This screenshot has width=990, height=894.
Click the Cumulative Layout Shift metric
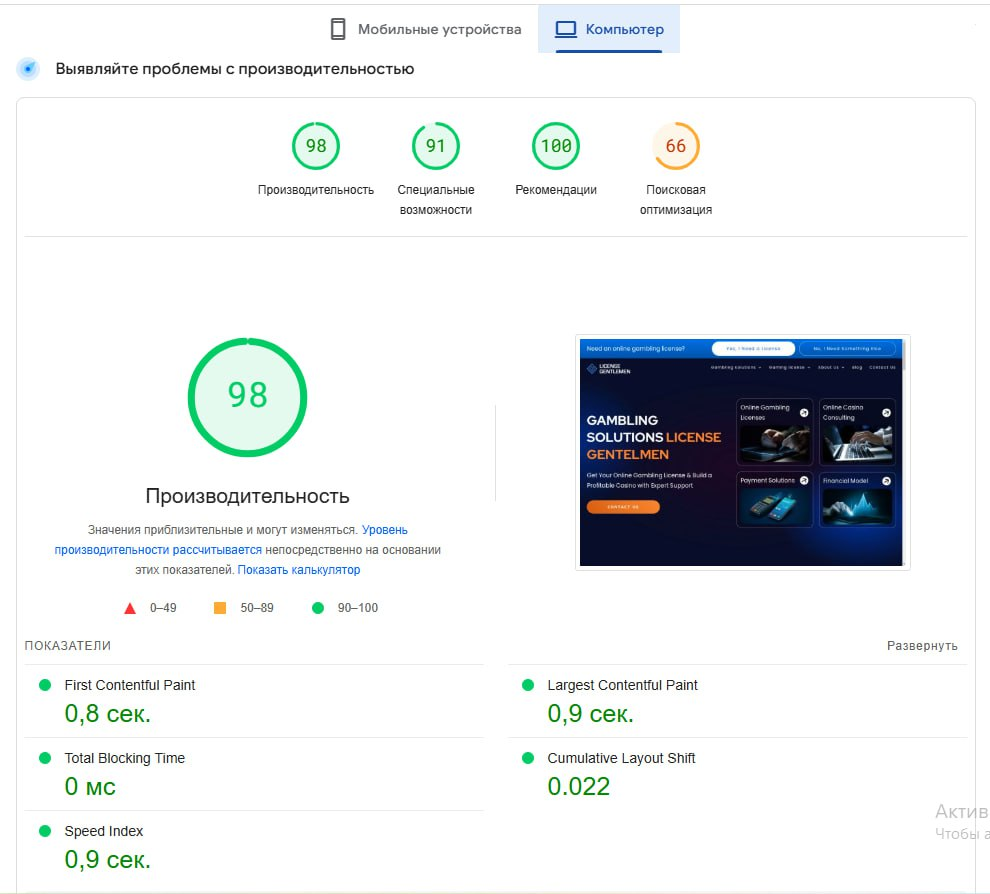pyautogui.click(x=621, y=758)
